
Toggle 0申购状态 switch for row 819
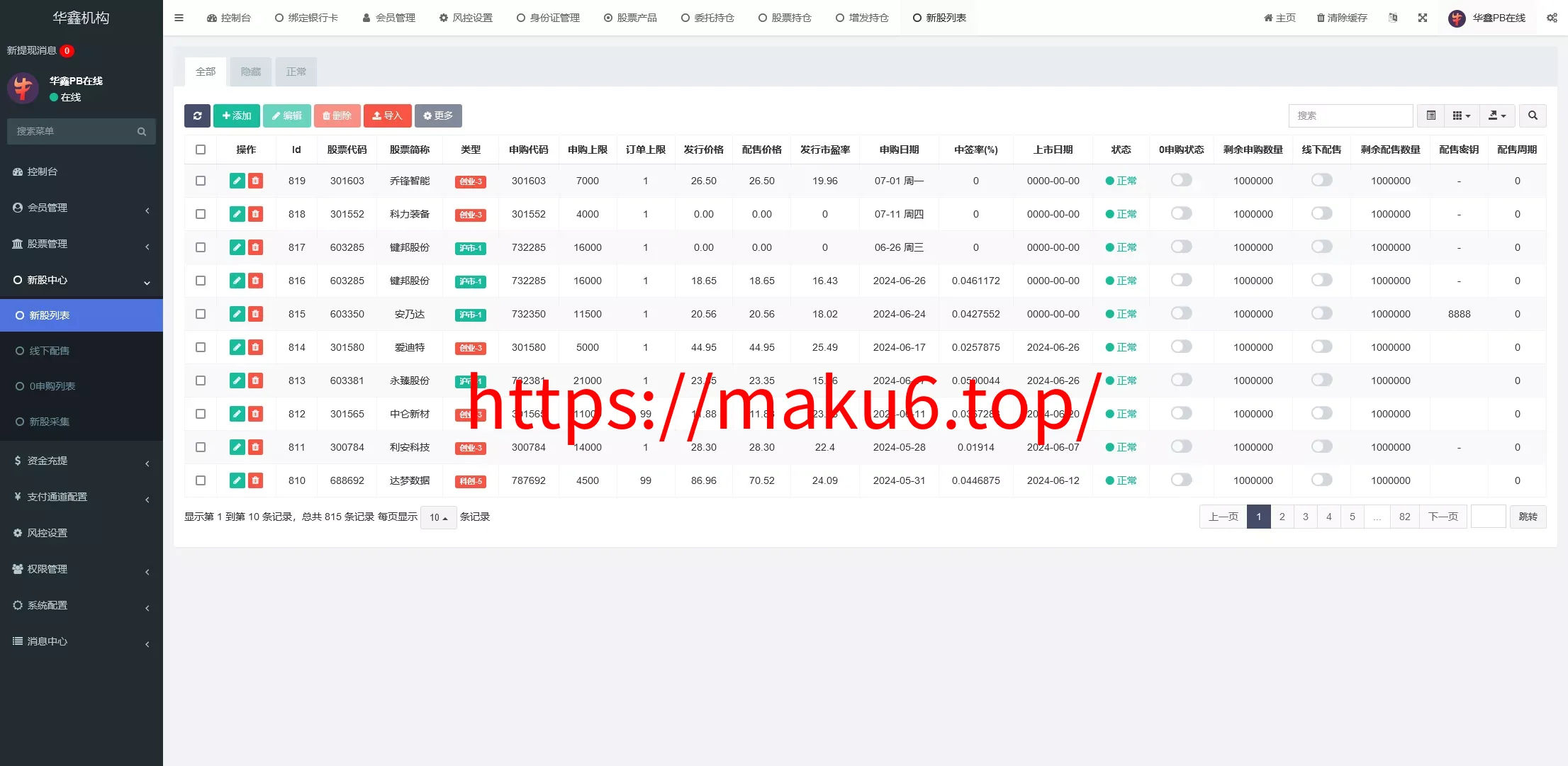(x=1181, y=180)
